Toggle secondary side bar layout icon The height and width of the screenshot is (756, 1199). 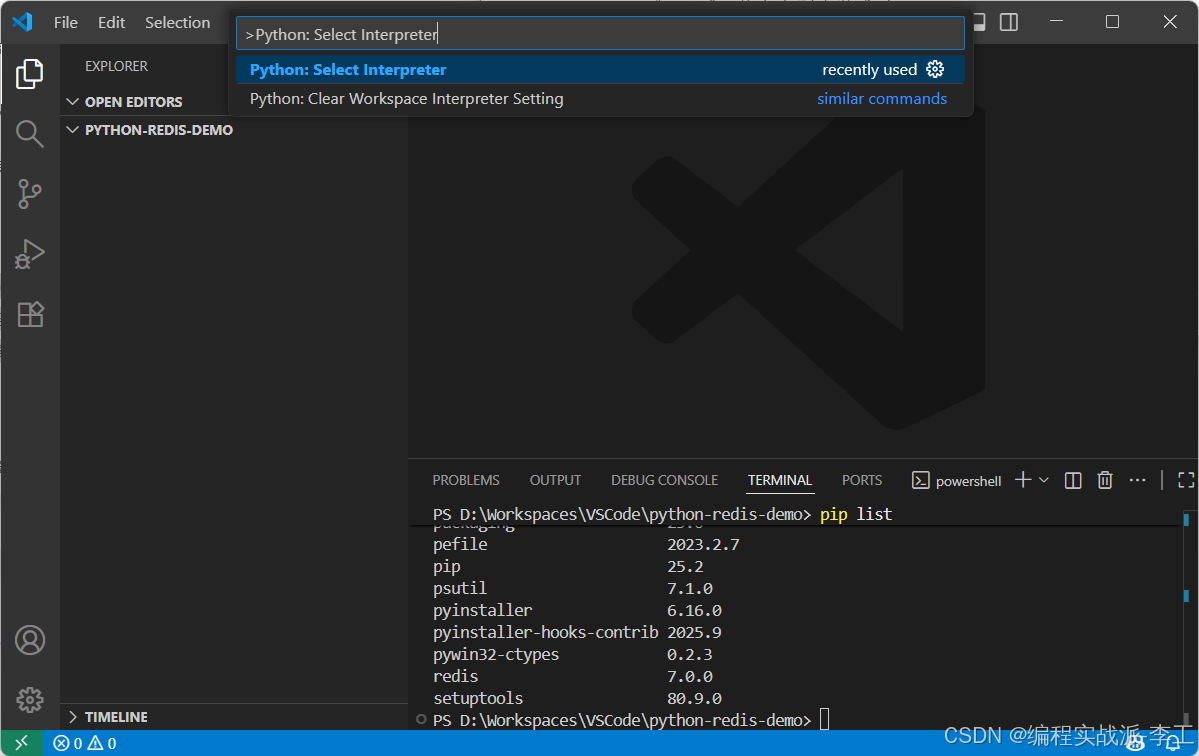pyautogui.click(x=1009, y=21)
